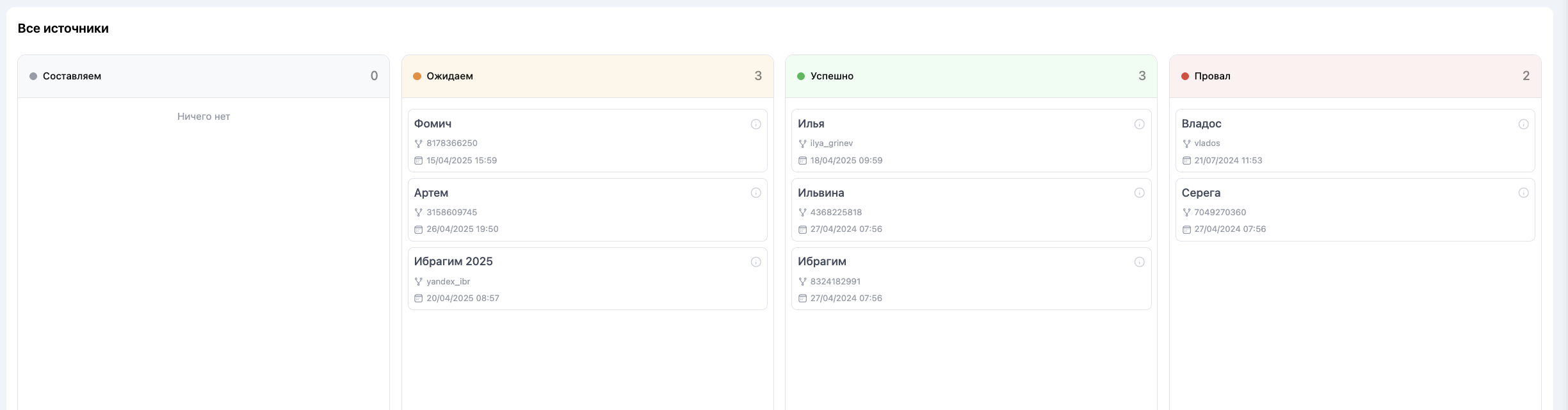Open the Ильвина source card

971,210
